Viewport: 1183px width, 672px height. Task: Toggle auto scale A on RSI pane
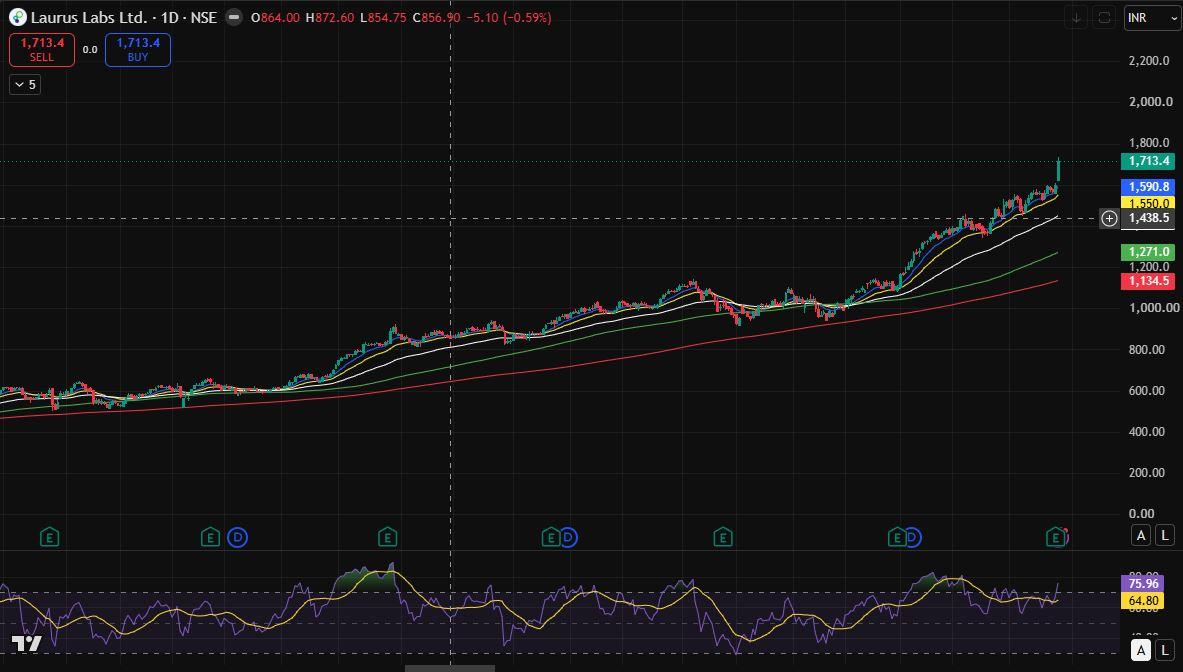click(1141, 650)
